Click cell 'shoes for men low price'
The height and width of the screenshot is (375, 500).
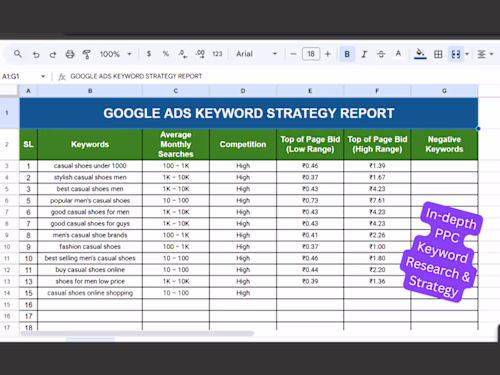(x=90, y=281)
